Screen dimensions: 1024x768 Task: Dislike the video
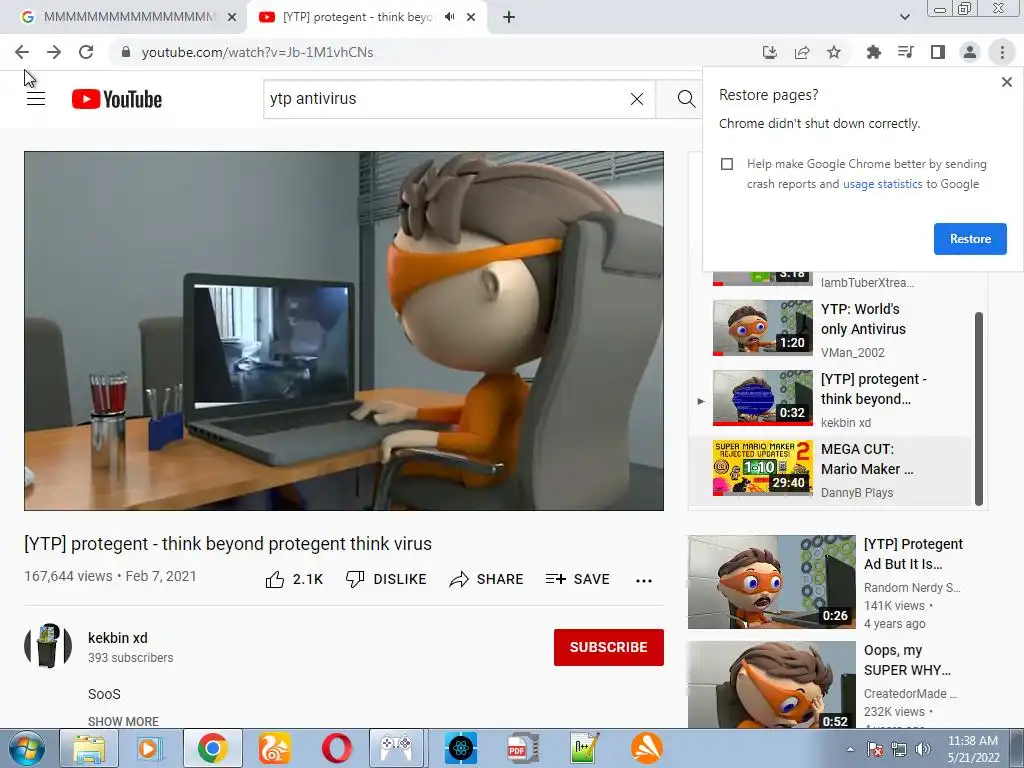(386, 579)
